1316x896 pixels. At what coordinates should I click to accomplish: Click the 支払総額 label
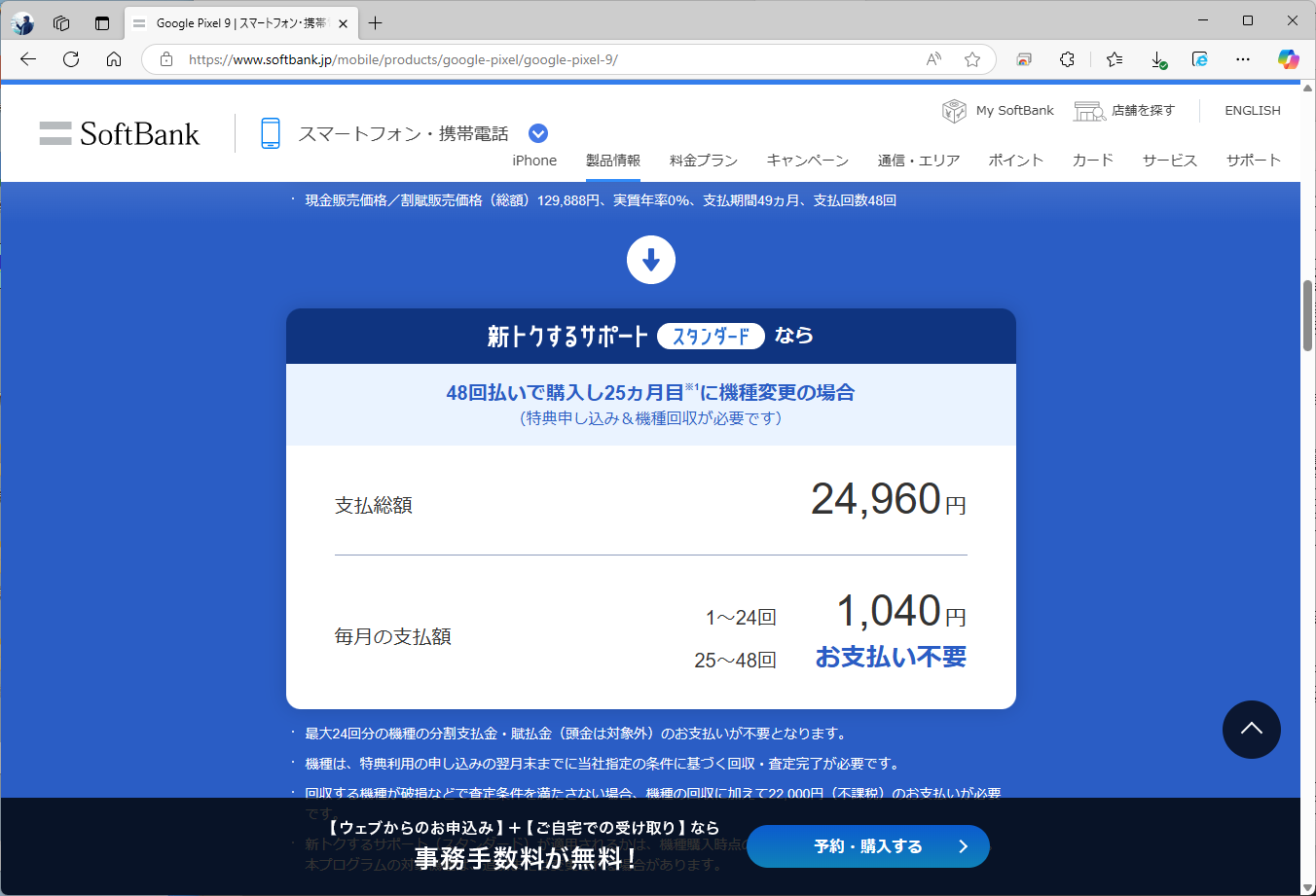coord(374,505)
